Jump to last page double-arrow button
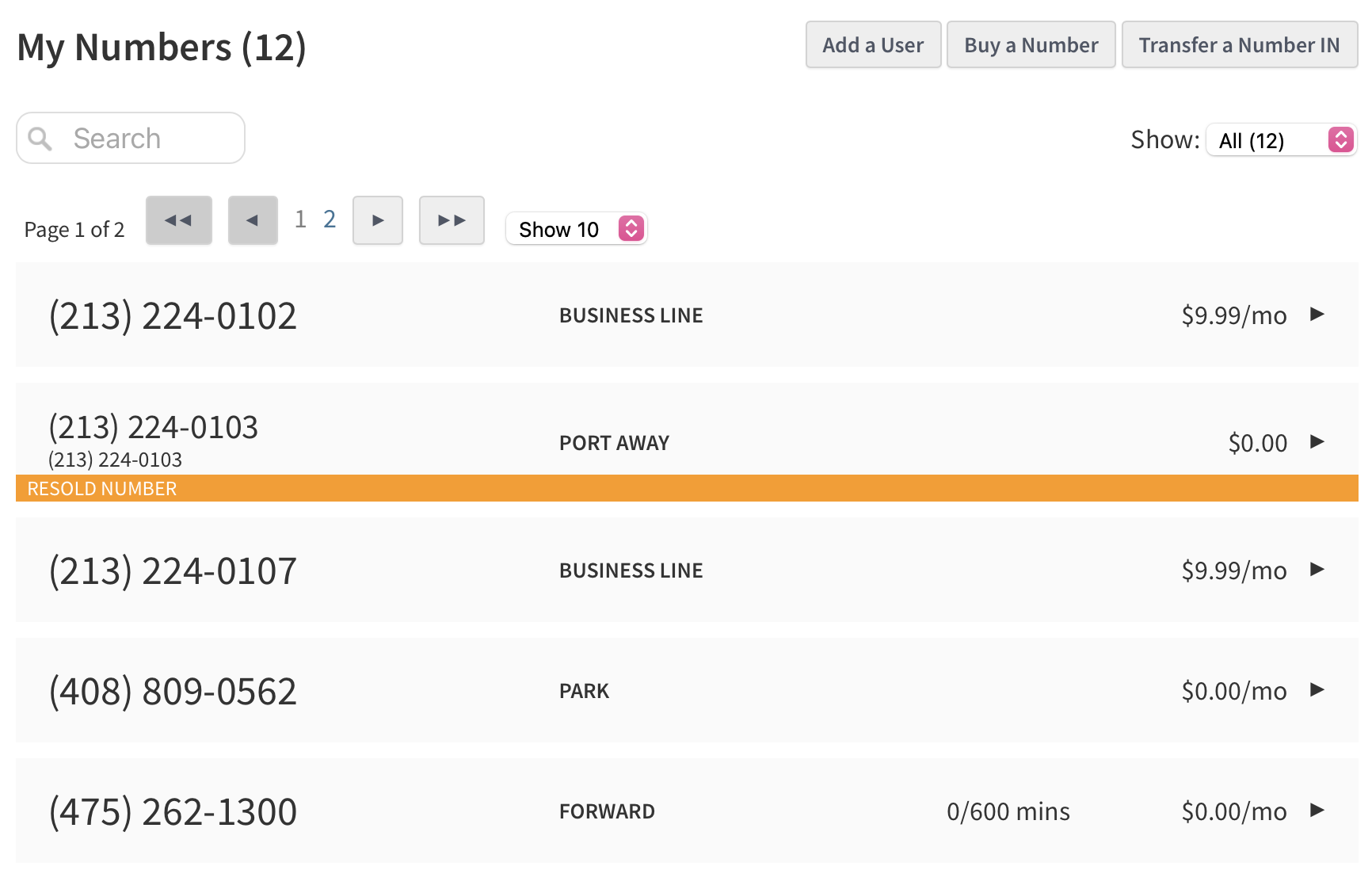This screenshot has height=870, width=1372. 452,220
